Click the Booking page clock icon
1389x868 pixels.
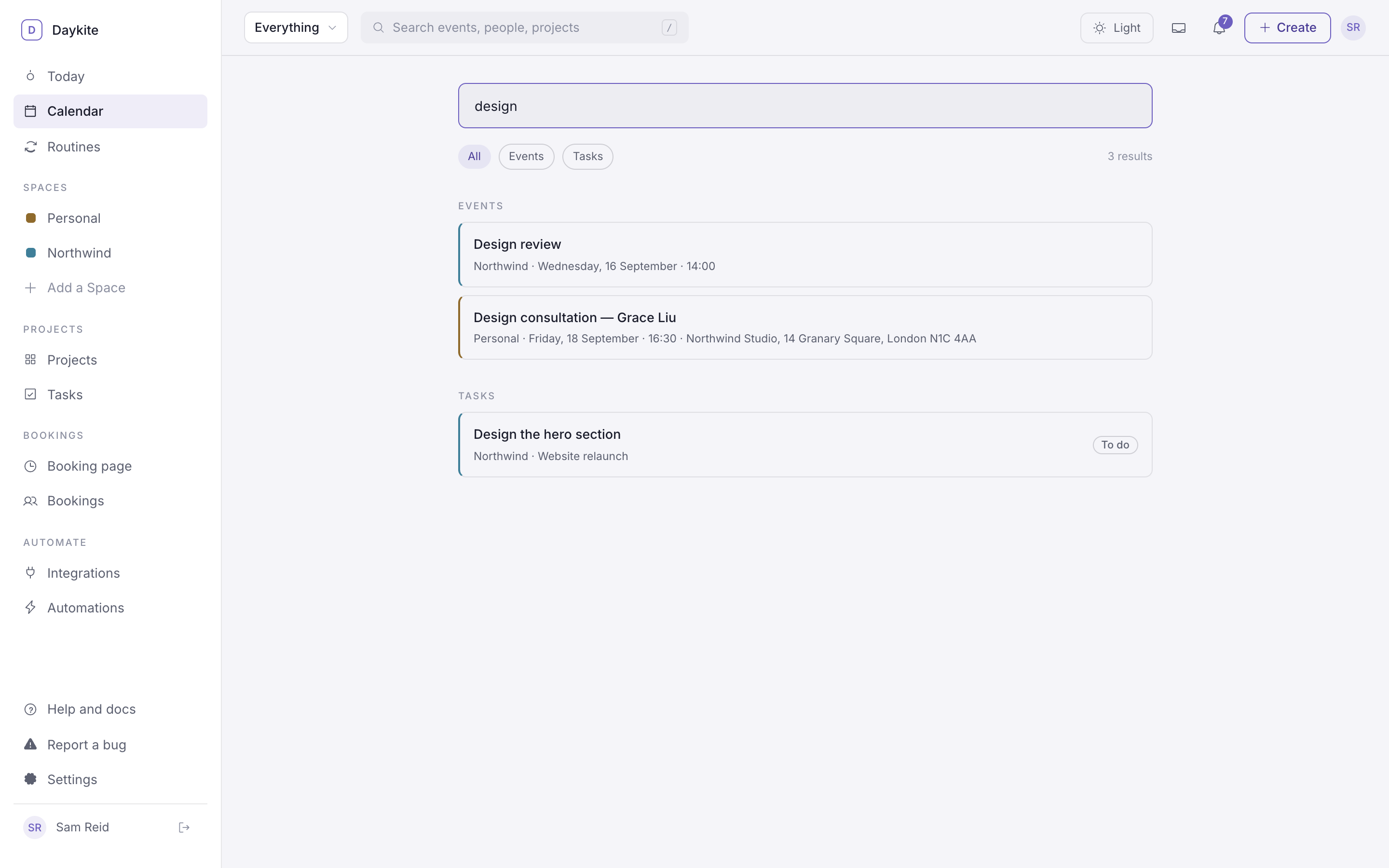[30, 466]
